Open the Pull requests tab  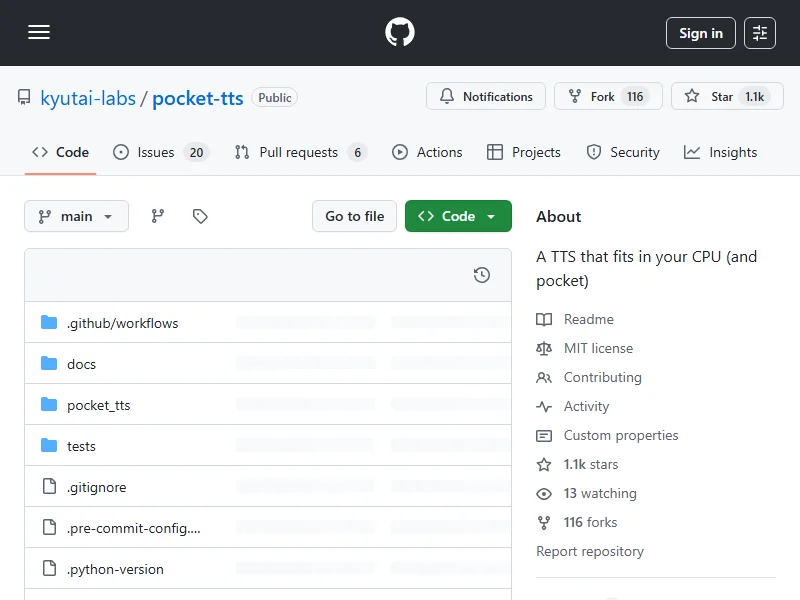[300, 152]
